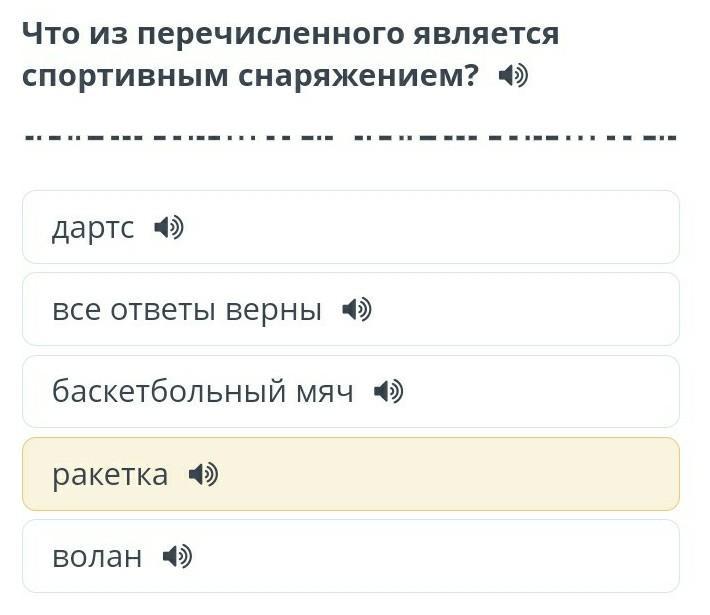Click the question heading about спортивным снаряжением
Viewport: 710px width, 615px height.
pos(290,54)
